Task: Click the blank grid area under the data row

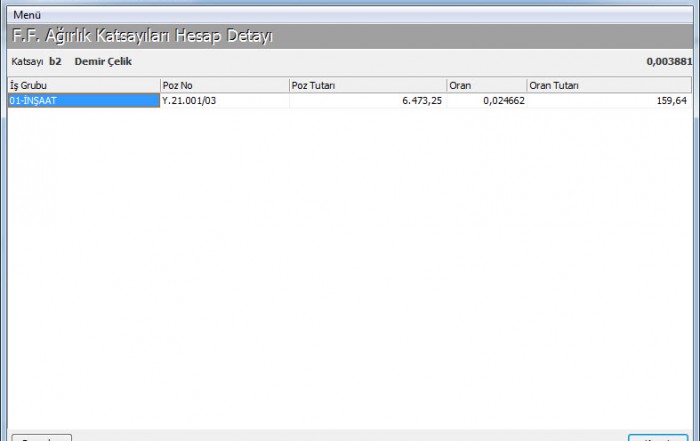Action: [350, 260]
